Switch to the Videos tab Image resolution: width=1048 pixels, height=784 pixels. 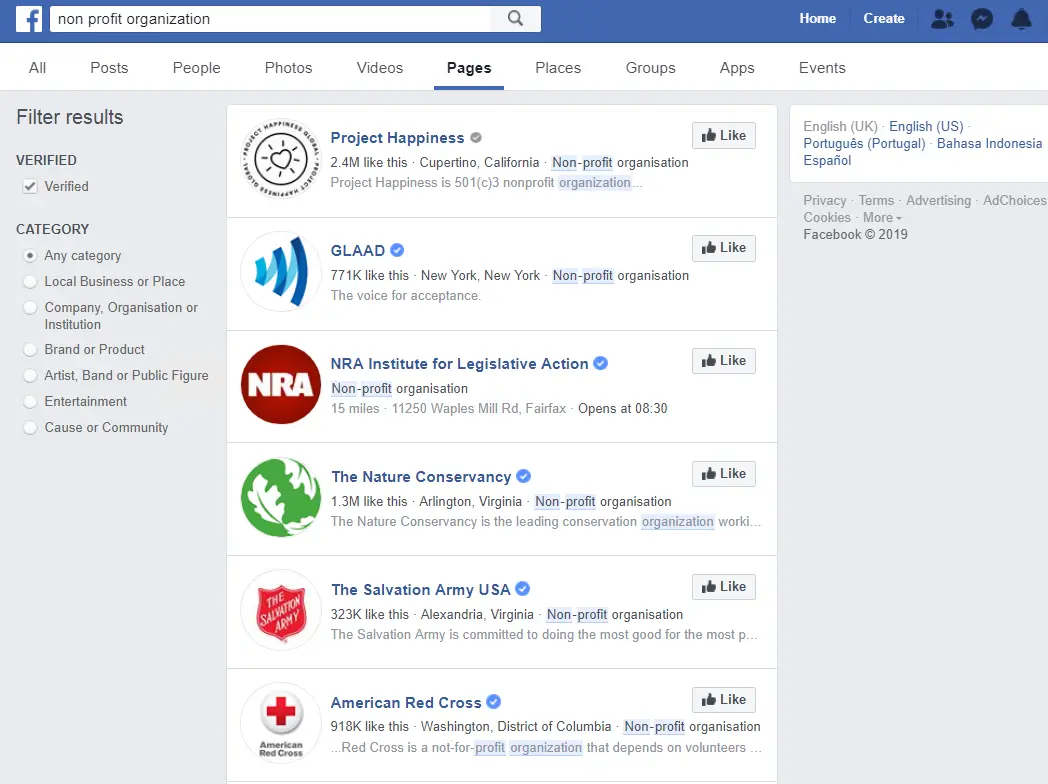(380, 68)
